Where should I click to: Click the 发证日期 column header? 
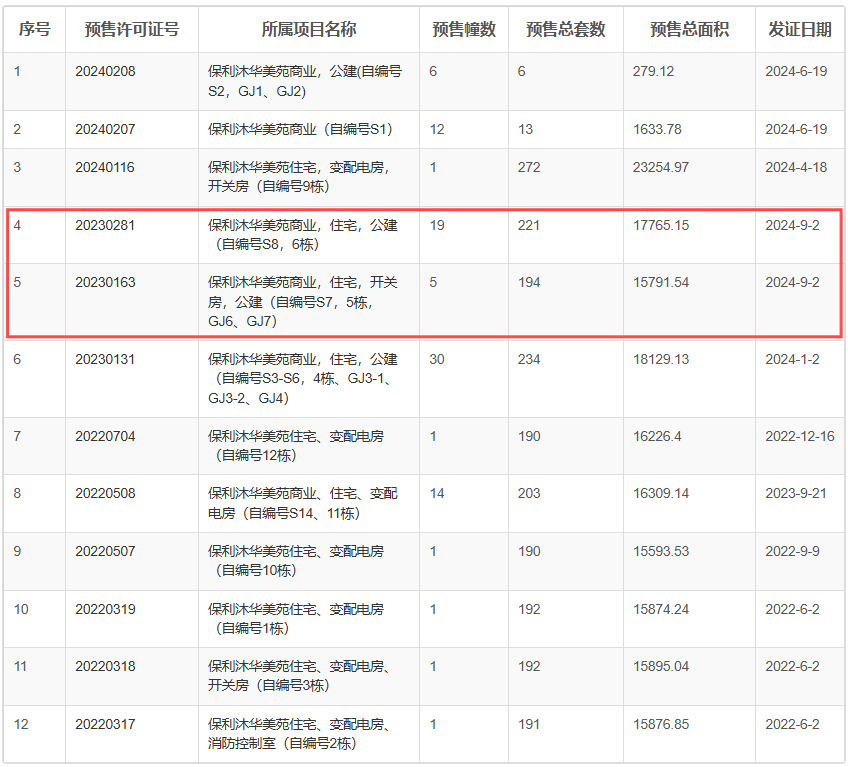[x=800, y=29]
